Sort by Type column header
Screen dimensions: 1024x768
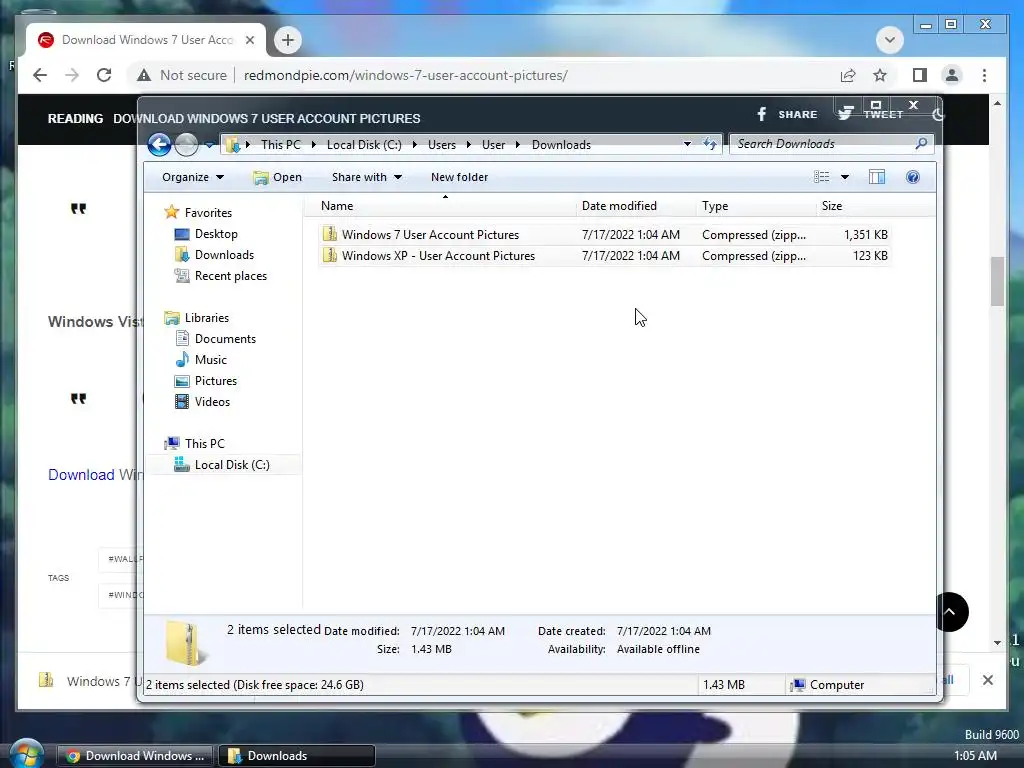point(756,206)
